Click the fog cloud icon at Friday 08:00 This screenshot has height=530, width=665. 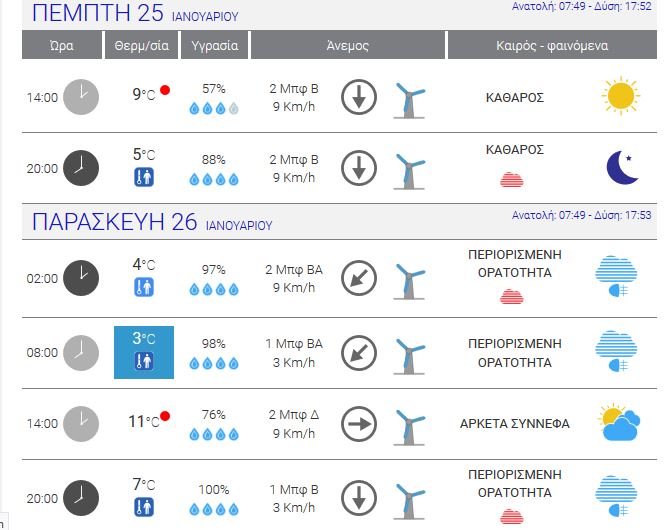(x=616, y=351)
